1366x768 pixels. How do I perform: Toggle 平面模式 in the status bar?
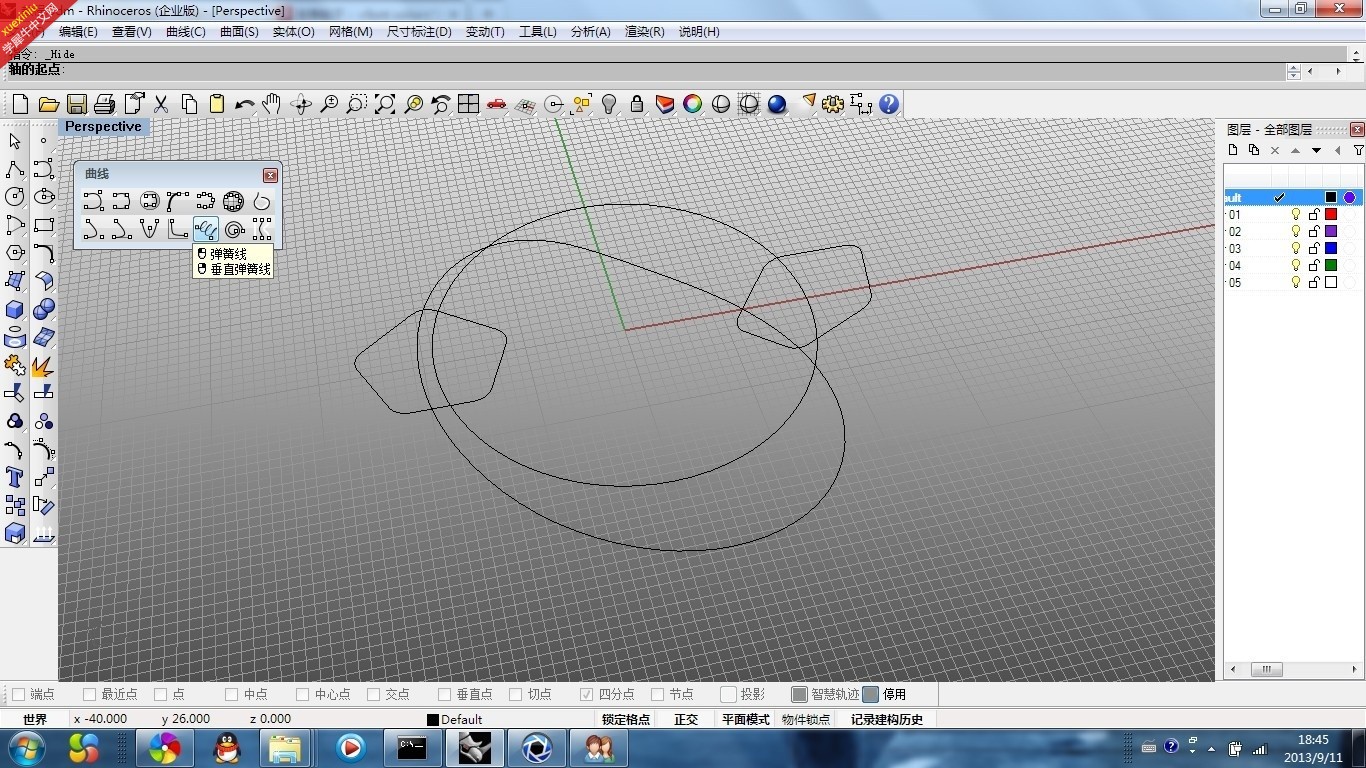pyautogui.click(x=746, y=719)
